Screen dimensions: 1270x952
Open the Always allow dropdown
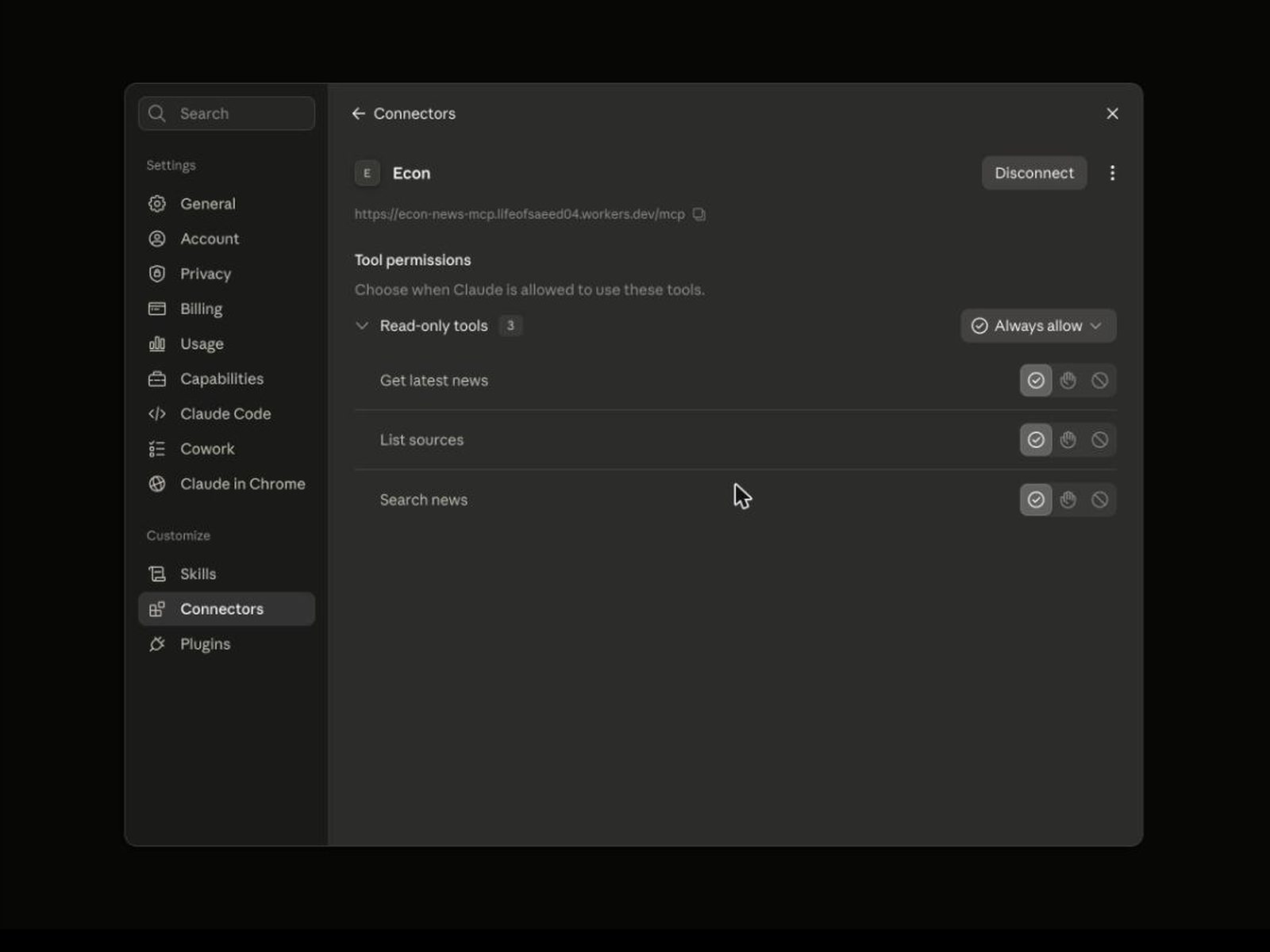(1038, 326)
